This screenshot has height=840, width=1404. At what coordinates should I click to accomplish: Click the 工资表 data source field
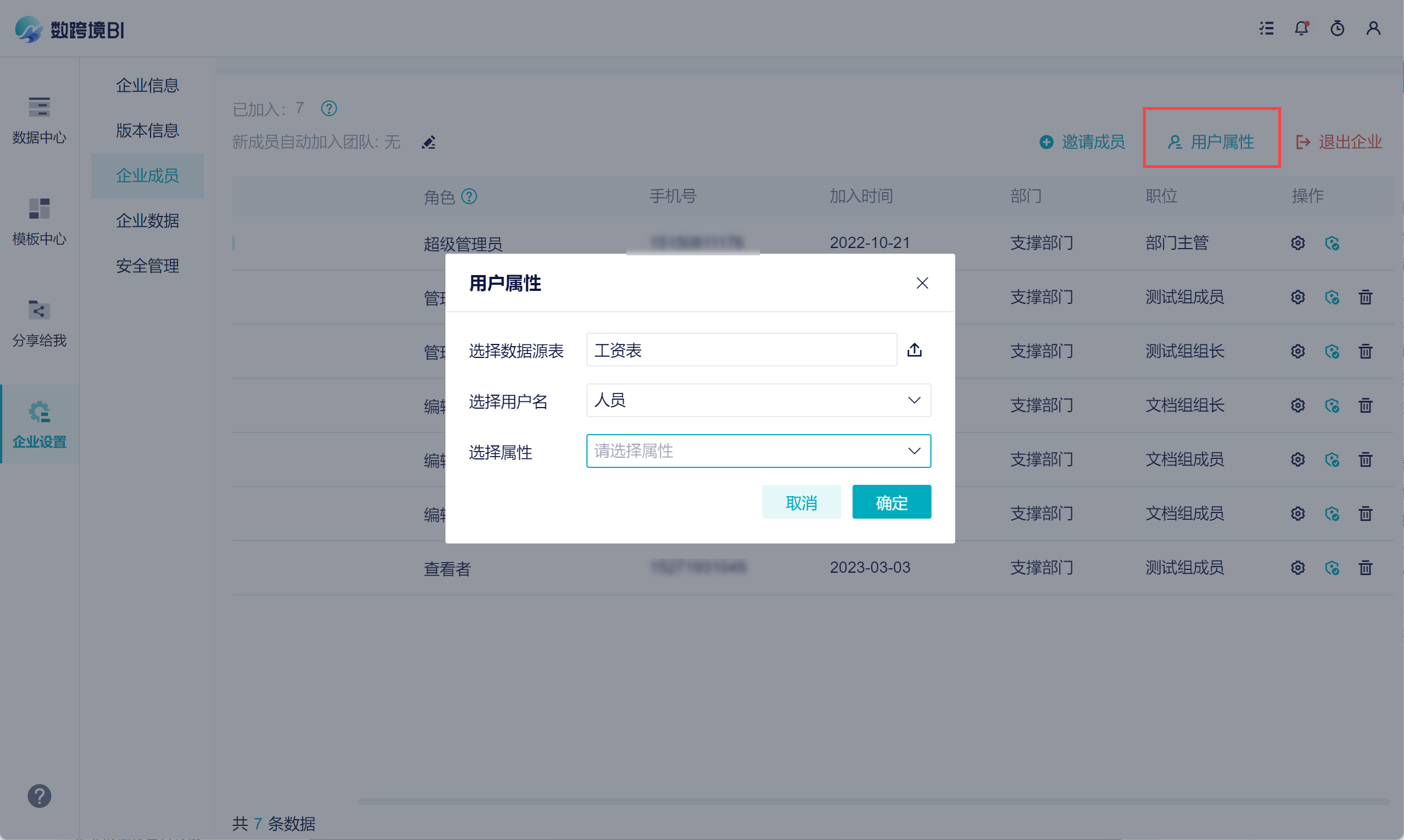pyautogui.click(x=741, y=350)
